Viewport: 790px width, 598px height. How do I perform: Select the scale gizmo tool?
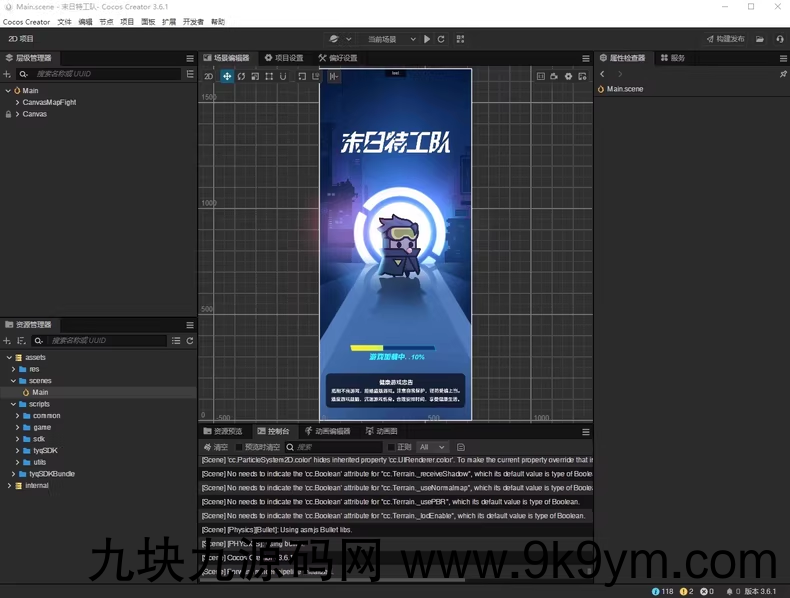point(255,76)
